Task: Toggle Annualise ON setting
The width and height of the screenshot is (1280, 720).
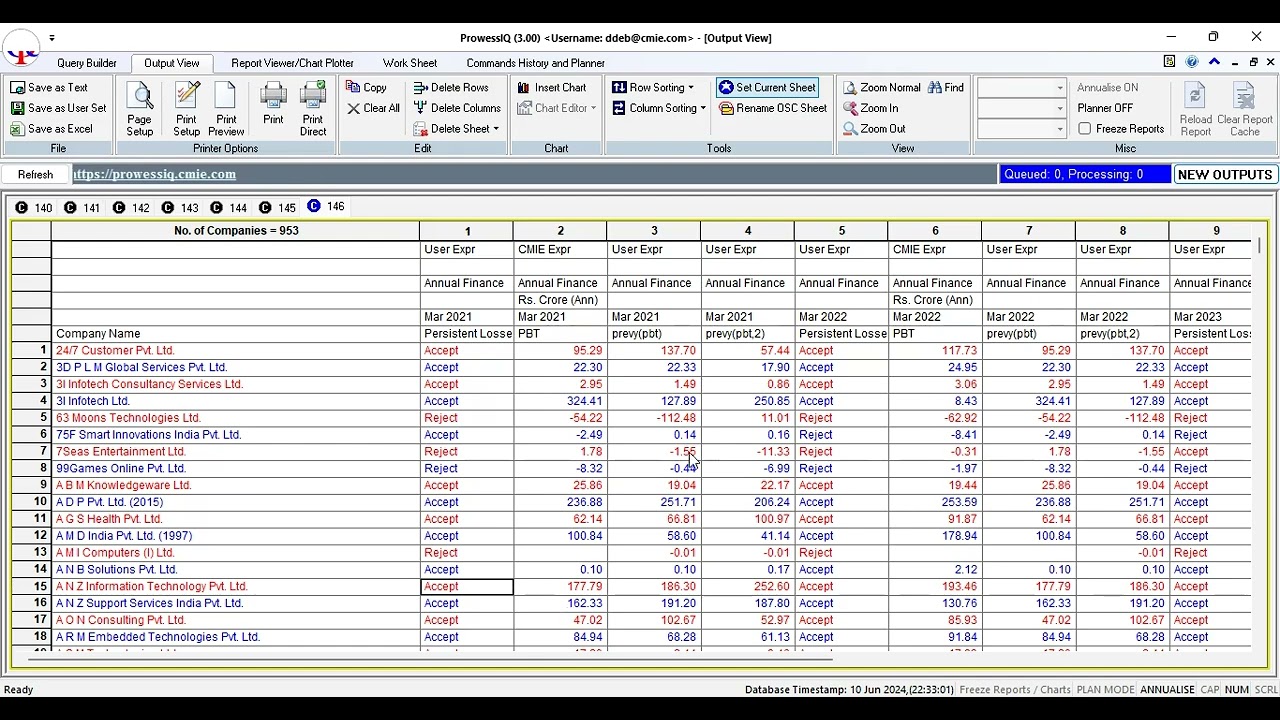Action: [x=1107, y=88]
